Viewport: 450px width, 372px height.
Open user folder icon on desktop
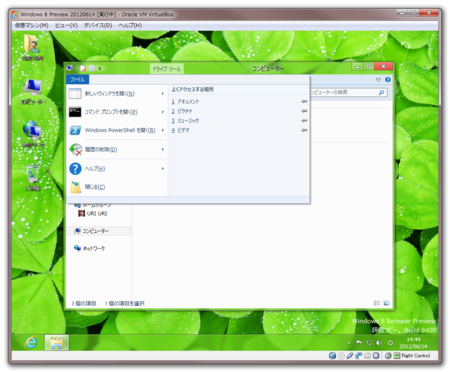point(32,48)
